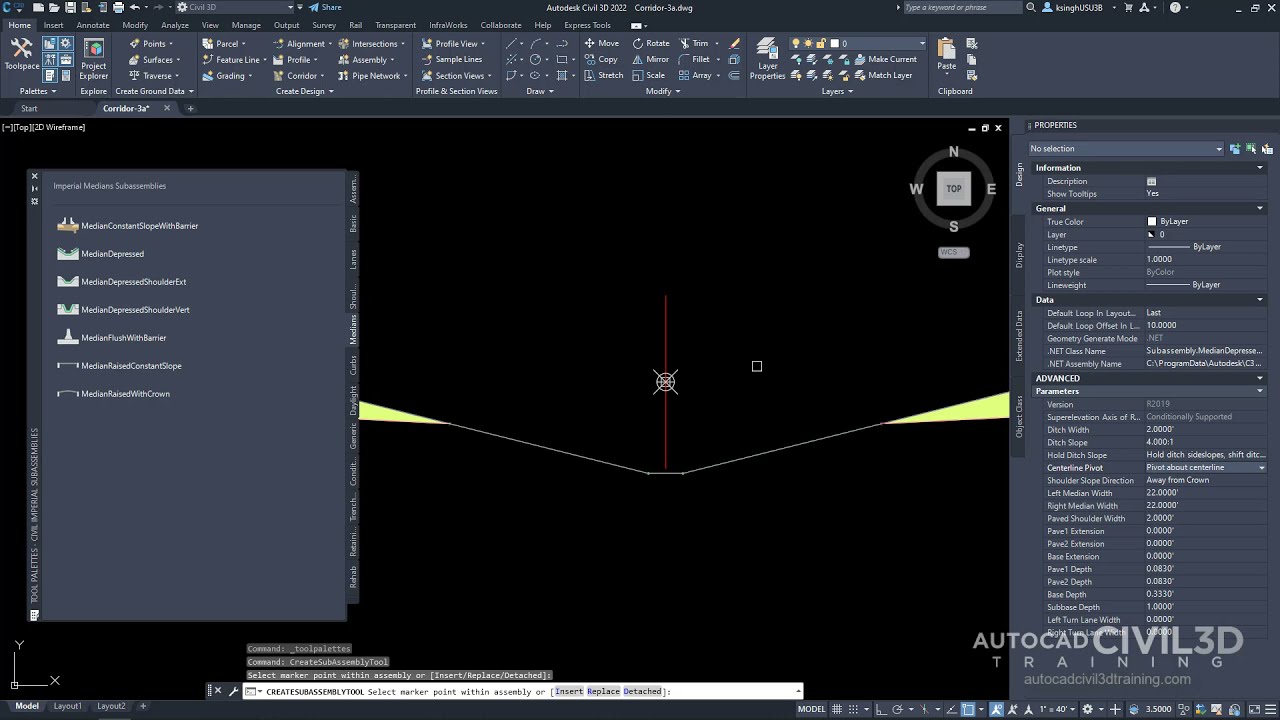Open the Analyze ribbon tab
Screen dimensions: 1280x720
tap(175, 25)
